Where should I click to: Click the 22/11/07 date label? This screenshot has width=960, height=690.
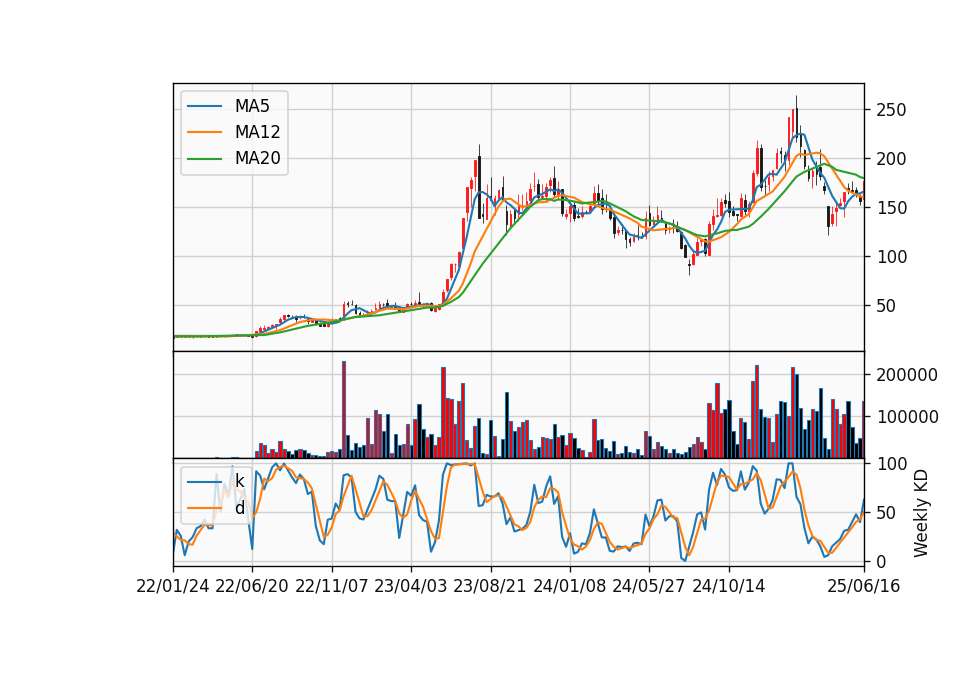tap(332, 587)
